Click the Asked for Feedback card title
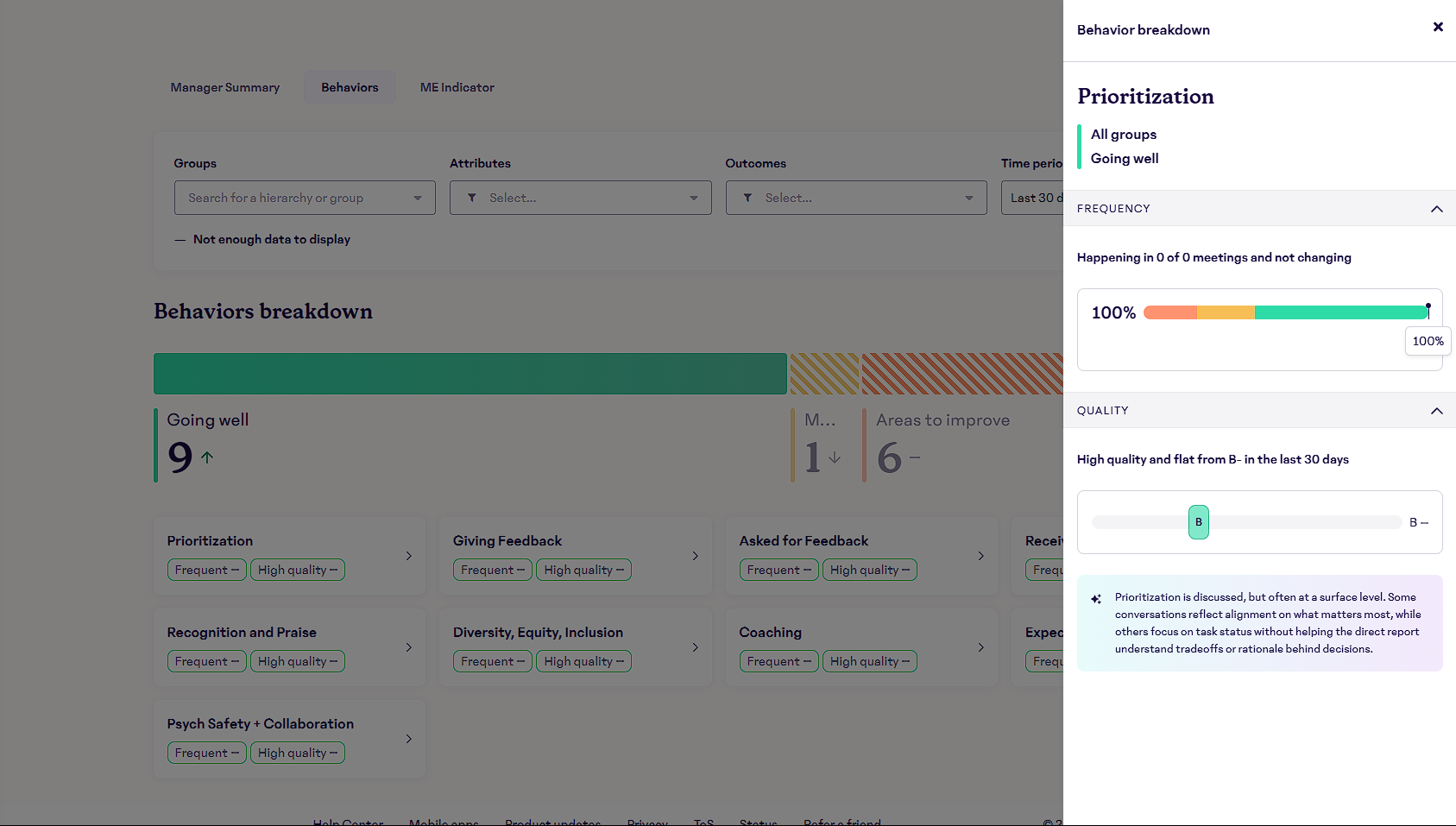Image resolution: width=1456 pixels, height=826 pixels. 804,540
